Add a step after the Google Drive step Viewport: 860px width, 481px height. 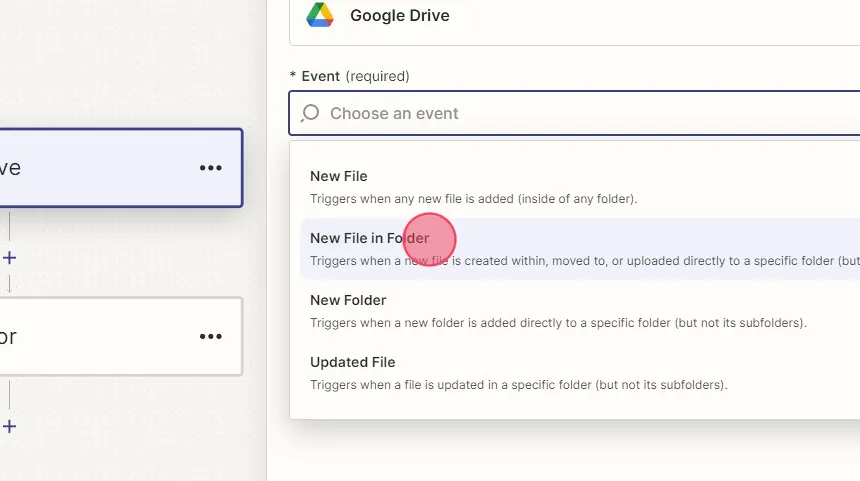point(9,258)
